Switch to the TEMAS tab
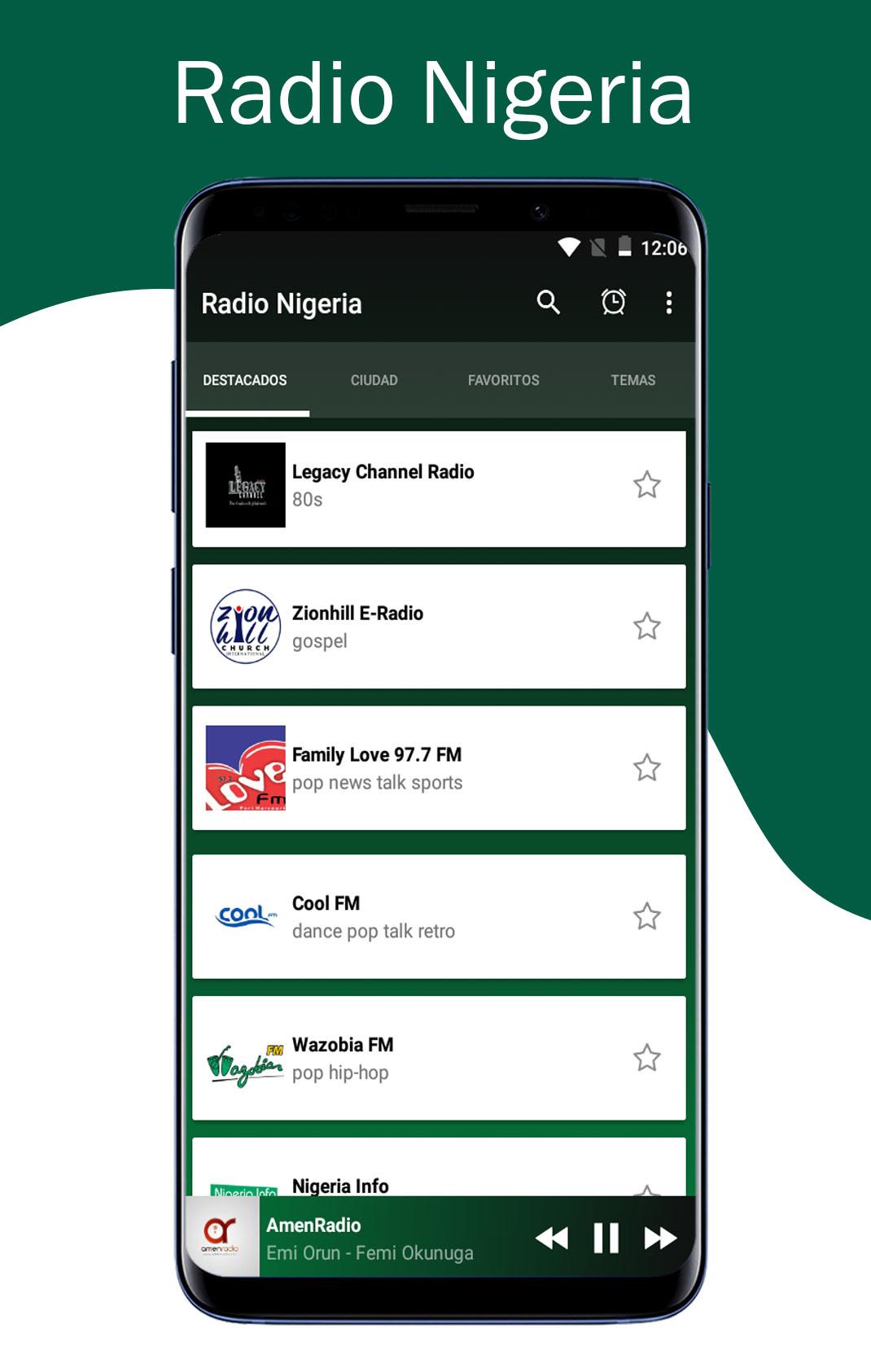 (x=632, y=380)
